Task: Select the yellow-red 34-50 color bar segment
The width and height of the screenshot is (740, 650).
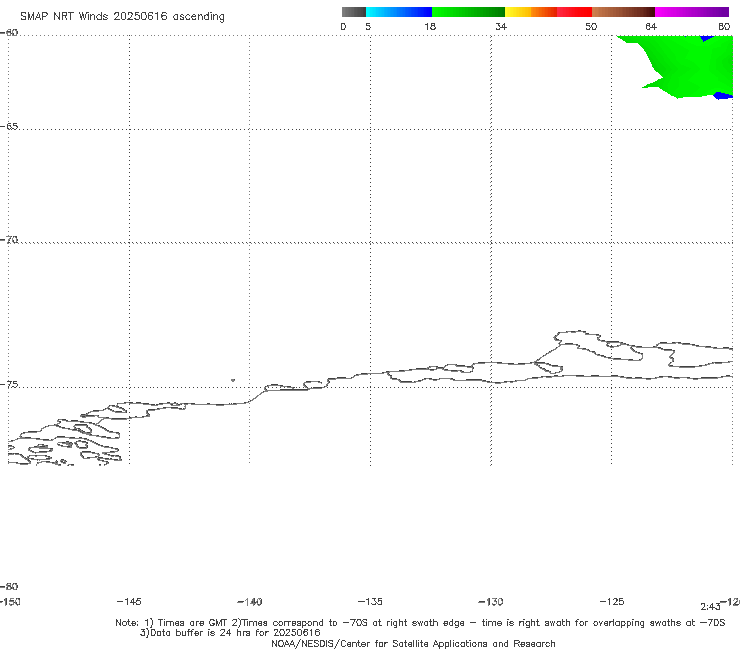Action: tap(548, 12)
